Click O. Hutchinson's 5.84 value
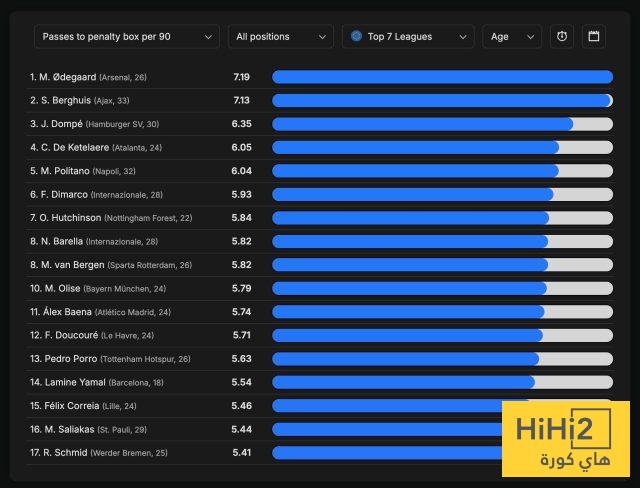This screenshot has height=488, width=640. pos(241,218)
